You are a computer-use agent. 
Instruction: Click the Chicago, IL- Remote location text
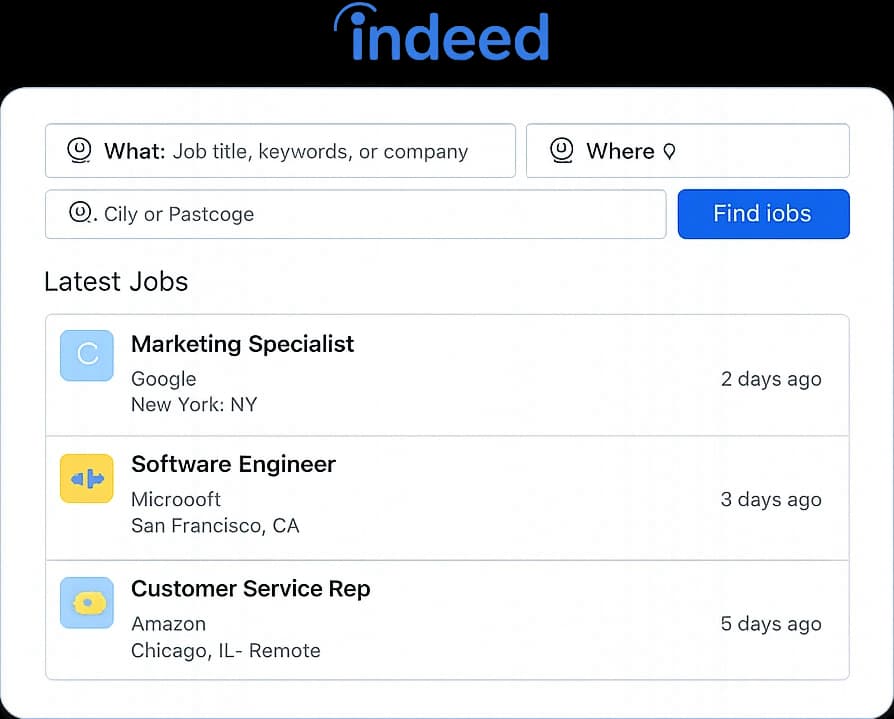click(225, 650)
